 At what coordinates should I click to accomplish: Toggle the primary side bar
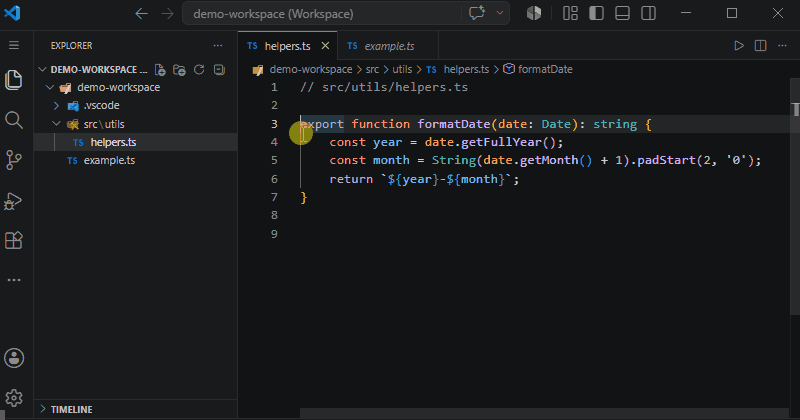(x=596, y=13)
